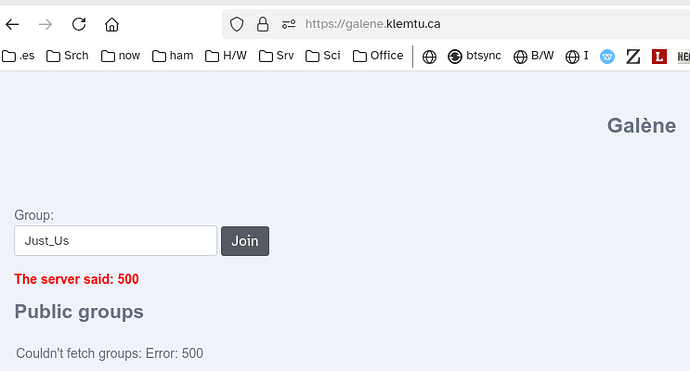Viewport: 690px width, 371px height.
Task: Open the H/W bookmarks folder
Action: point(226,56)
